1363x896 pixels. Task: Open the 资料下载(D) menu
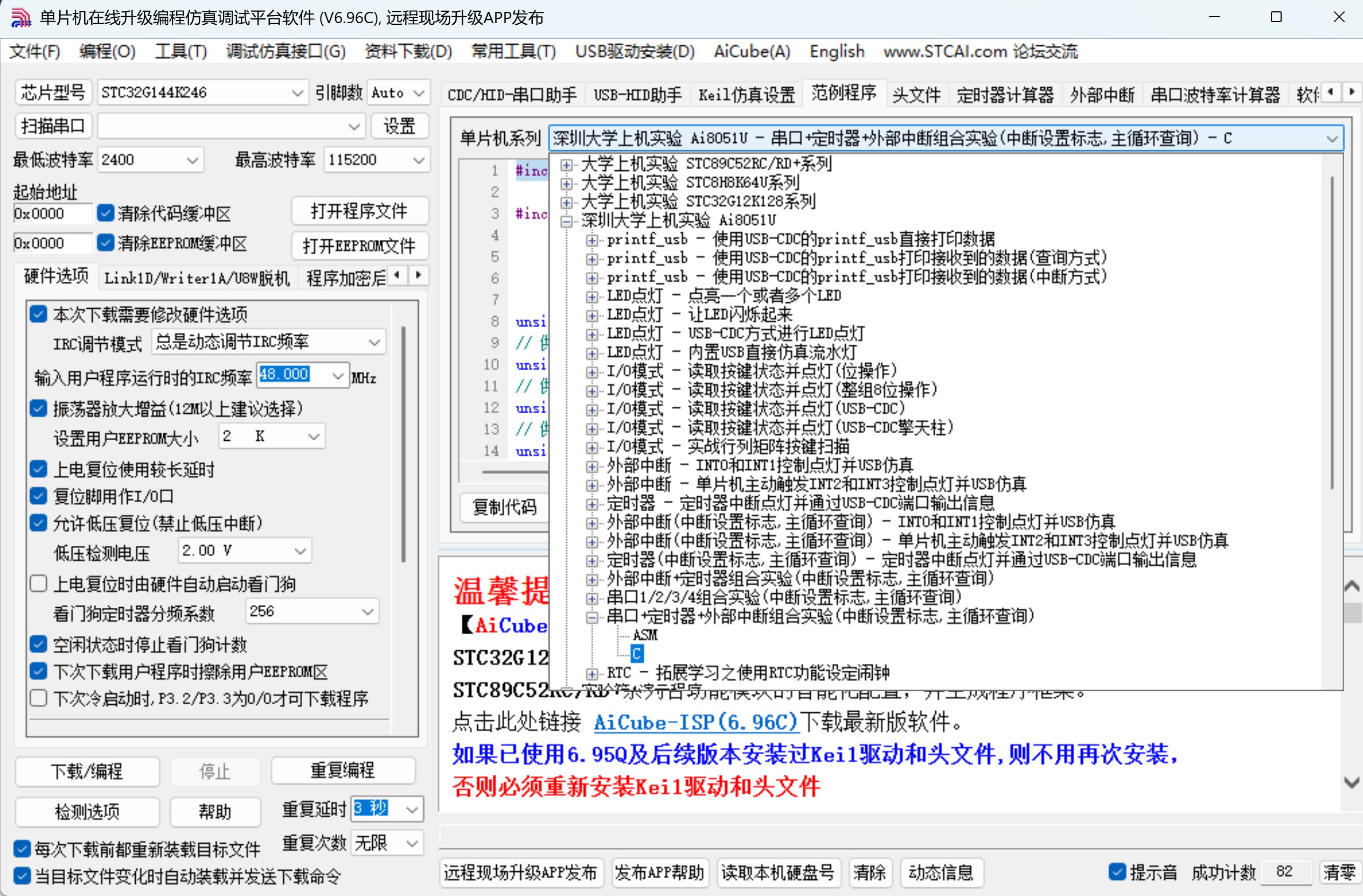click(408, 52)
